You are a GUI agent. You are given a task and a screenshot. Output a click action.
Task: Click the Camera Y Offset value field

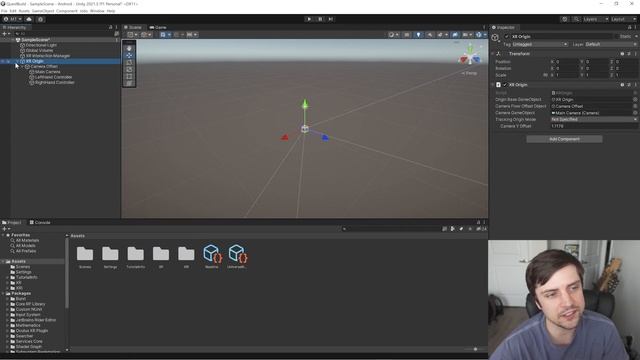coord(594,126)
